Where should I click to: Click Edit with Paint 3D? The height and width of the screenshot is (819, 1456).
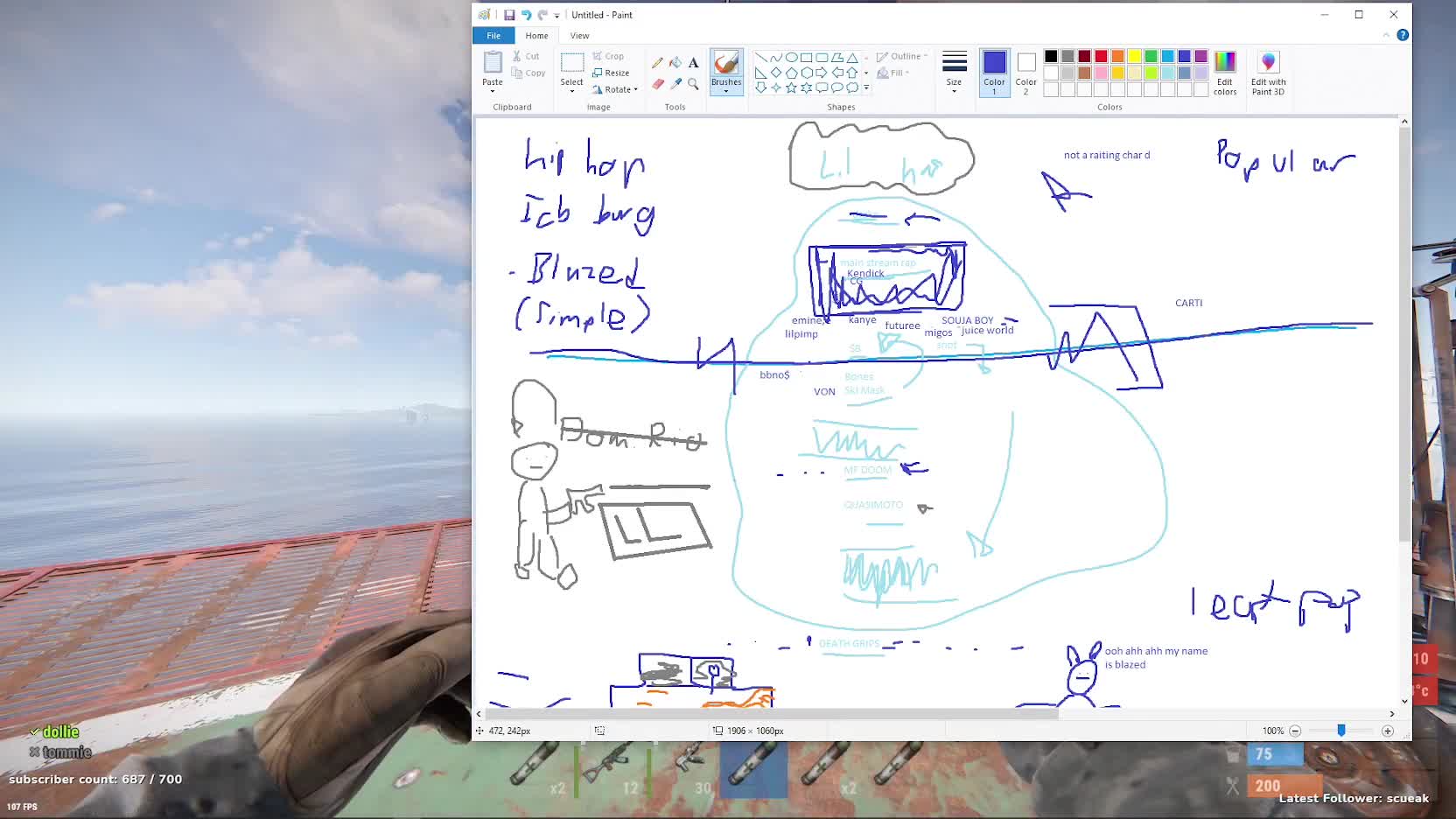[1268, 73]
